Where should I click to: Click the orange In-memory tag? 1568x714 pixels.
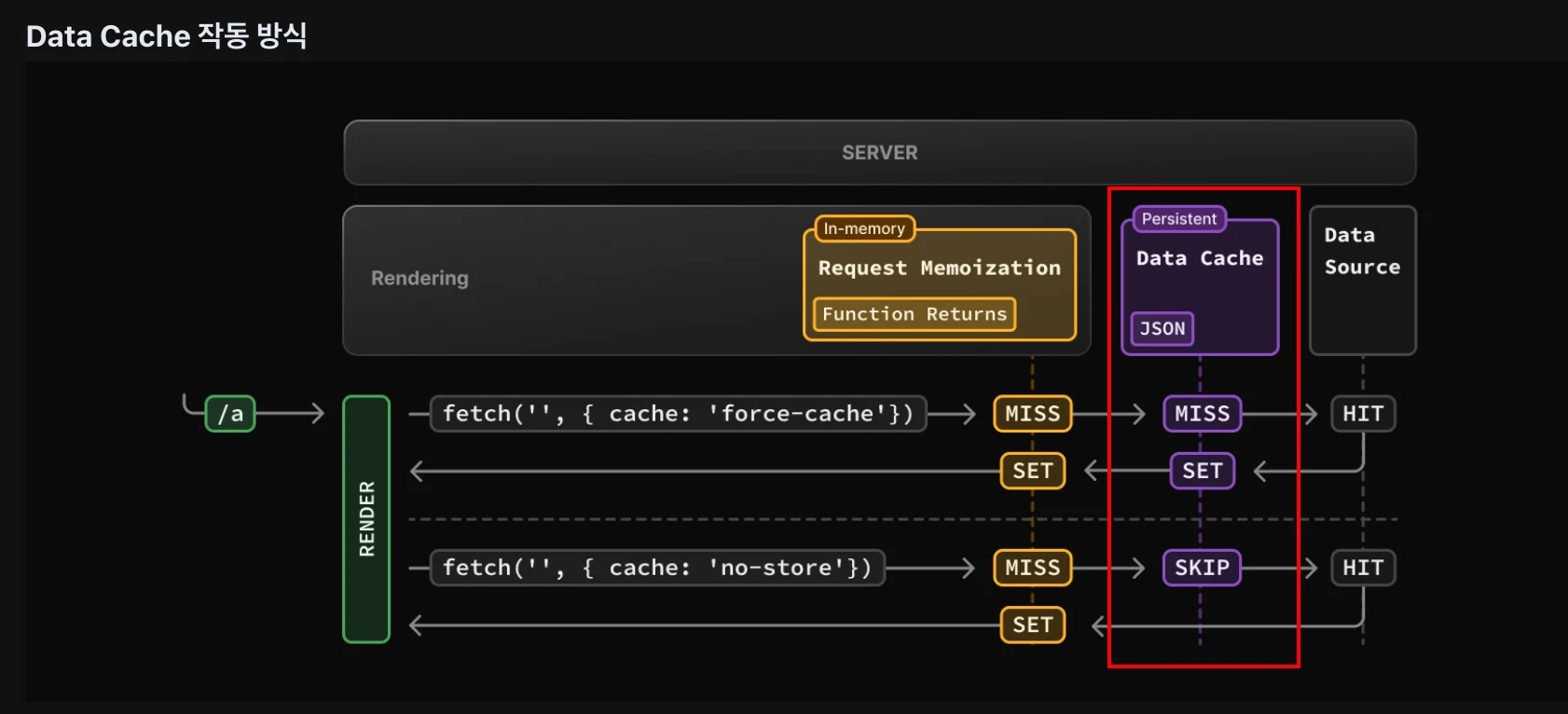(864, 228)
